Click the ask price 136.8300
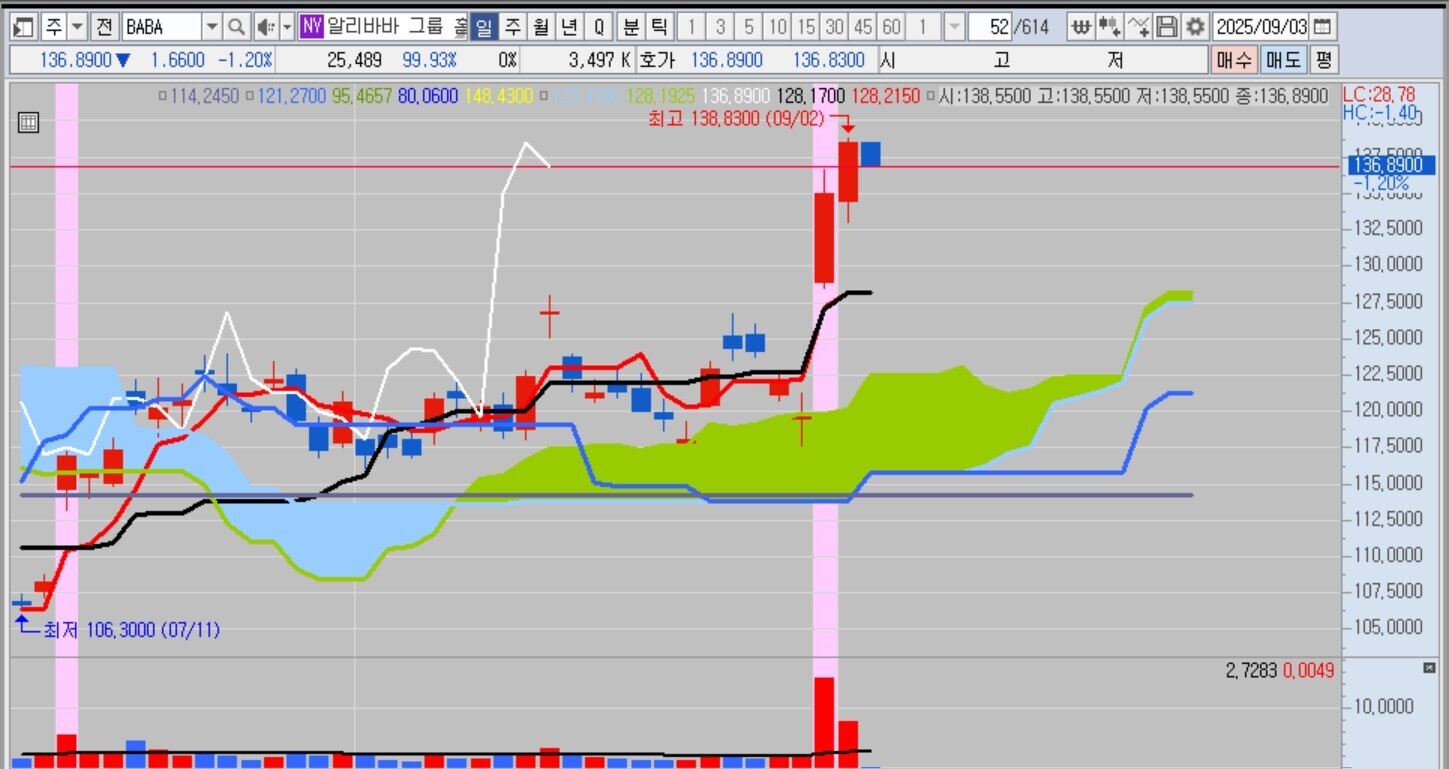1449x769 pixels. pyautogui.click(x=829, y=60)
